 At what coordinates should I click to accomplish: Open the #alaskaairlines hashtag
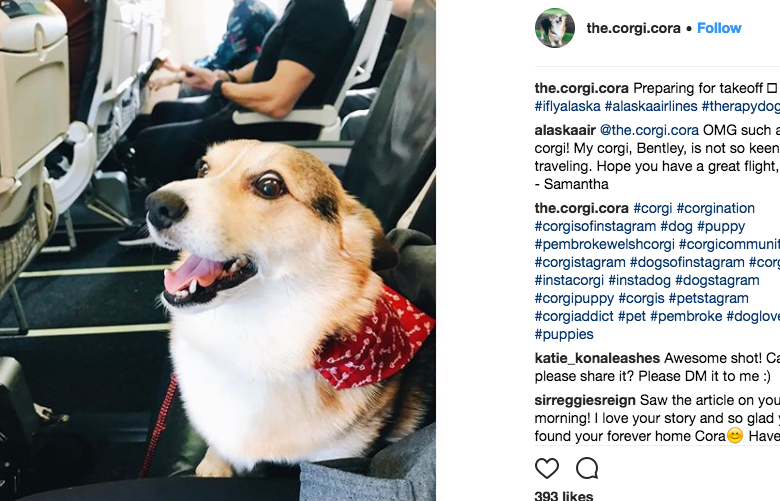click(651, 106)
